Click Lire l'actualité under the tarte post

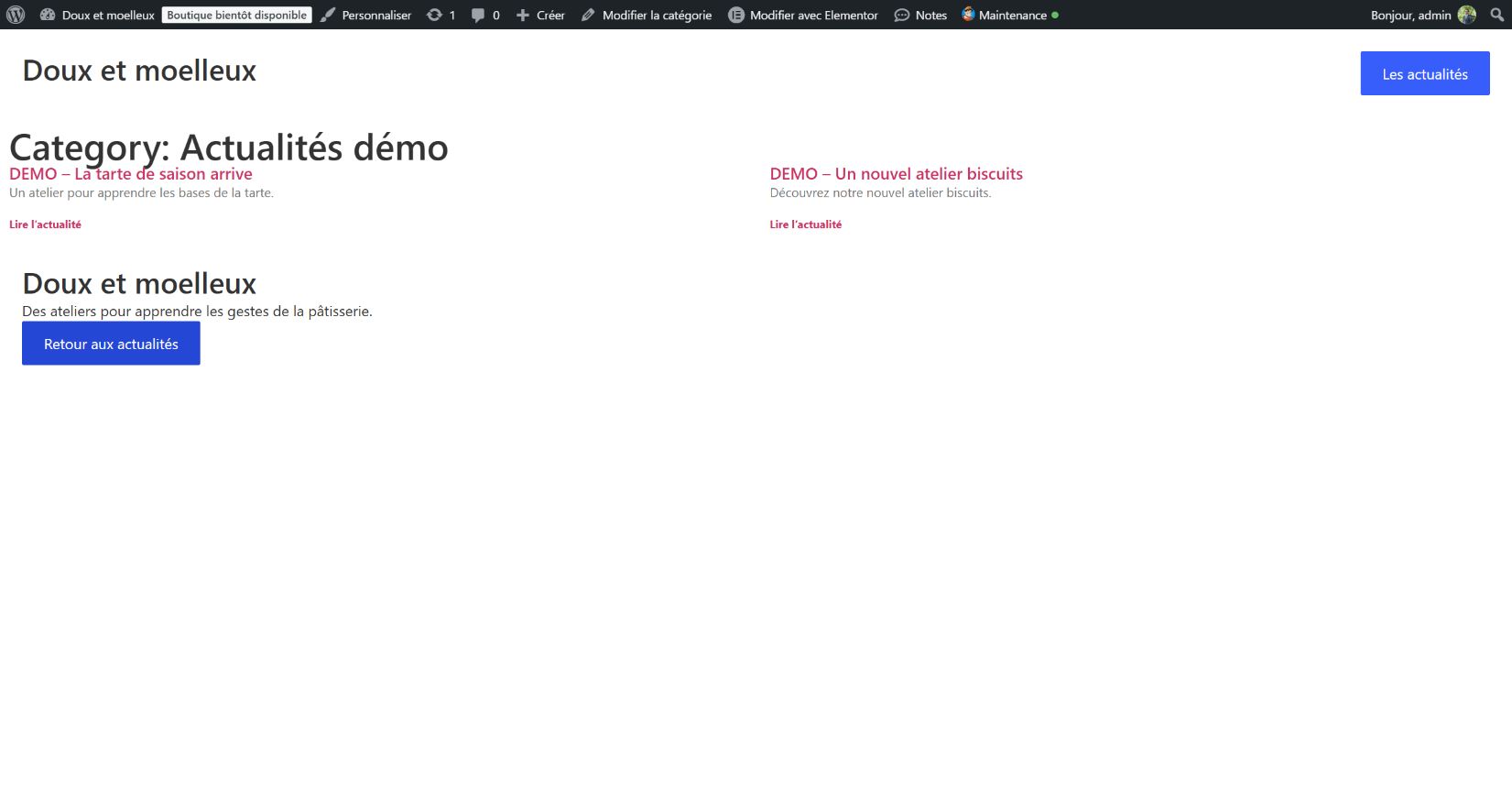[x=45, y=224]
